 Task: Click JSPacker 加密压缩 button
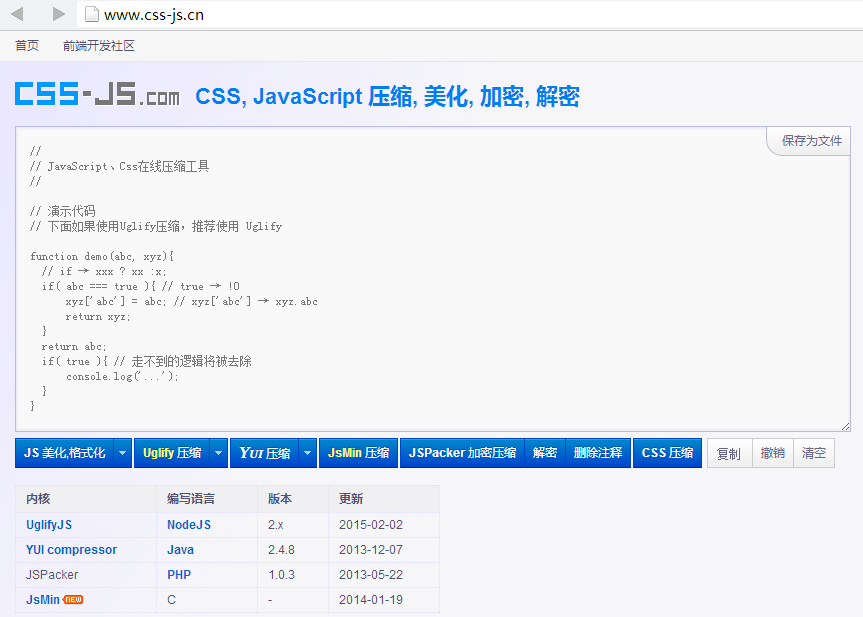tap(462, 453)
